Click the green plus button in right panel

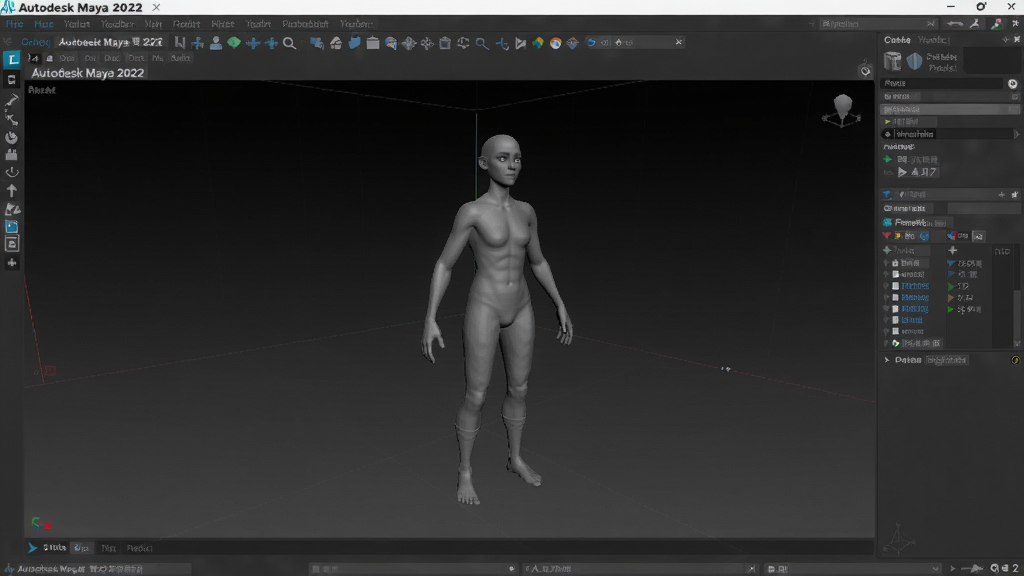[x=888, y=159]
